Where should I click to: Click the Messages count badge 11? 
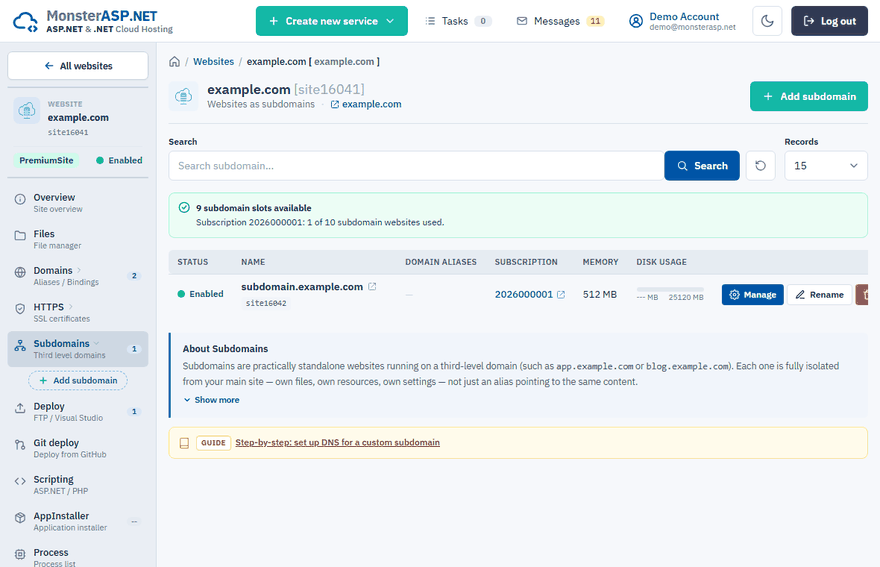coord(595,21)
